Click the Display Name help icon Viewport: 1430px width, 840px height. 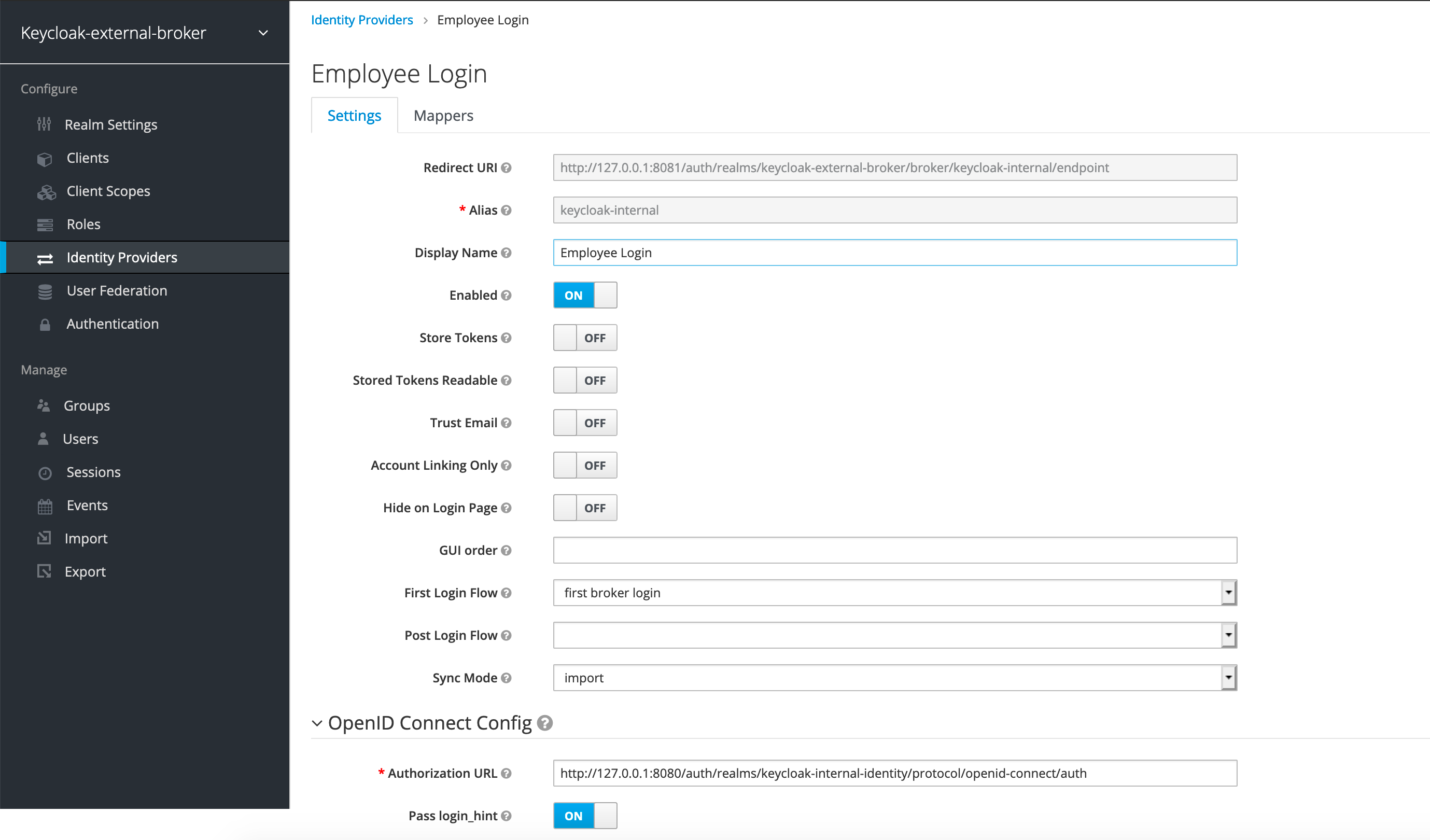(x=507, y=253)
